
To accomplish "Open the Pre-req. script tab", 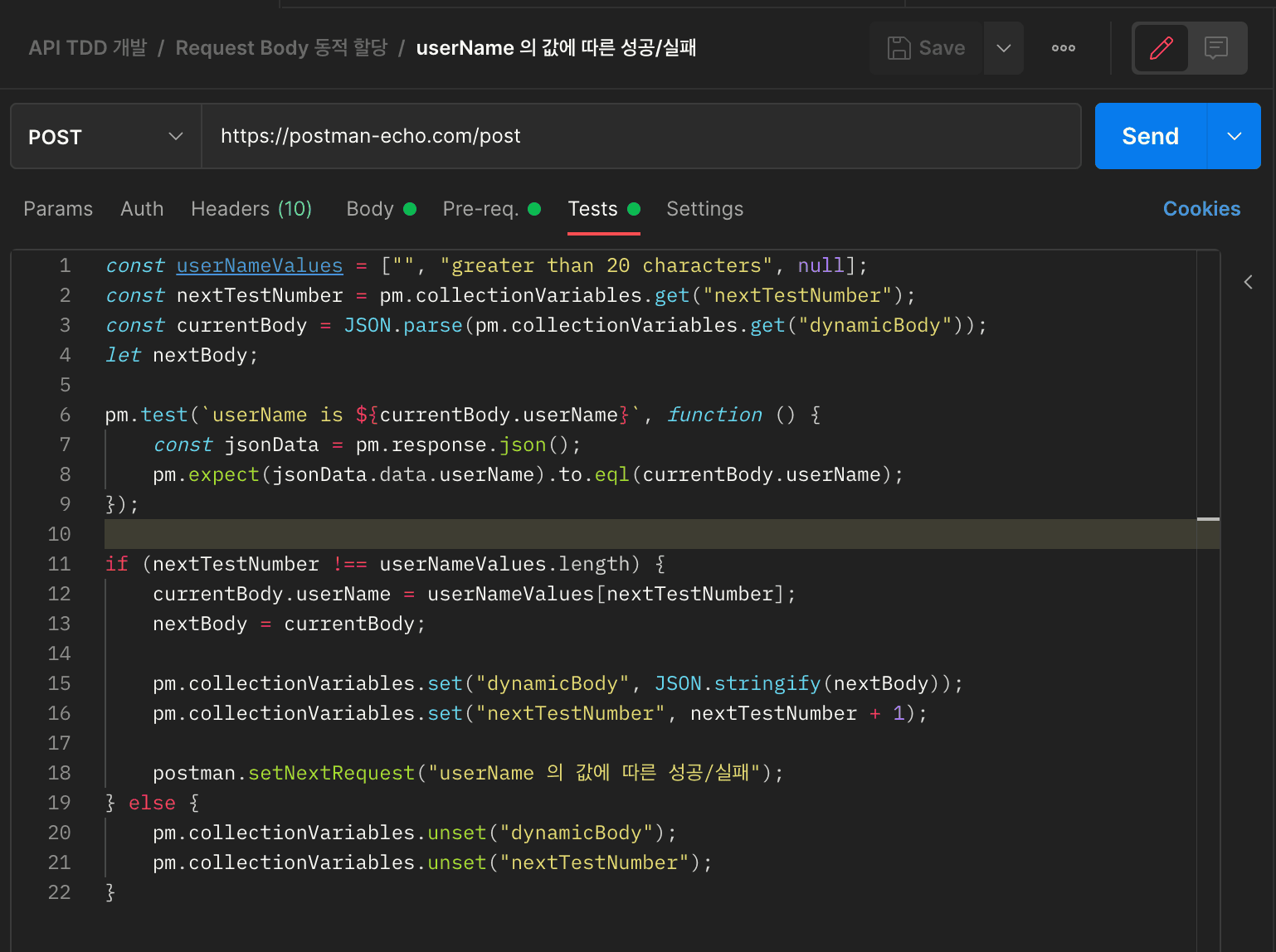I will [x=480, y=209].
